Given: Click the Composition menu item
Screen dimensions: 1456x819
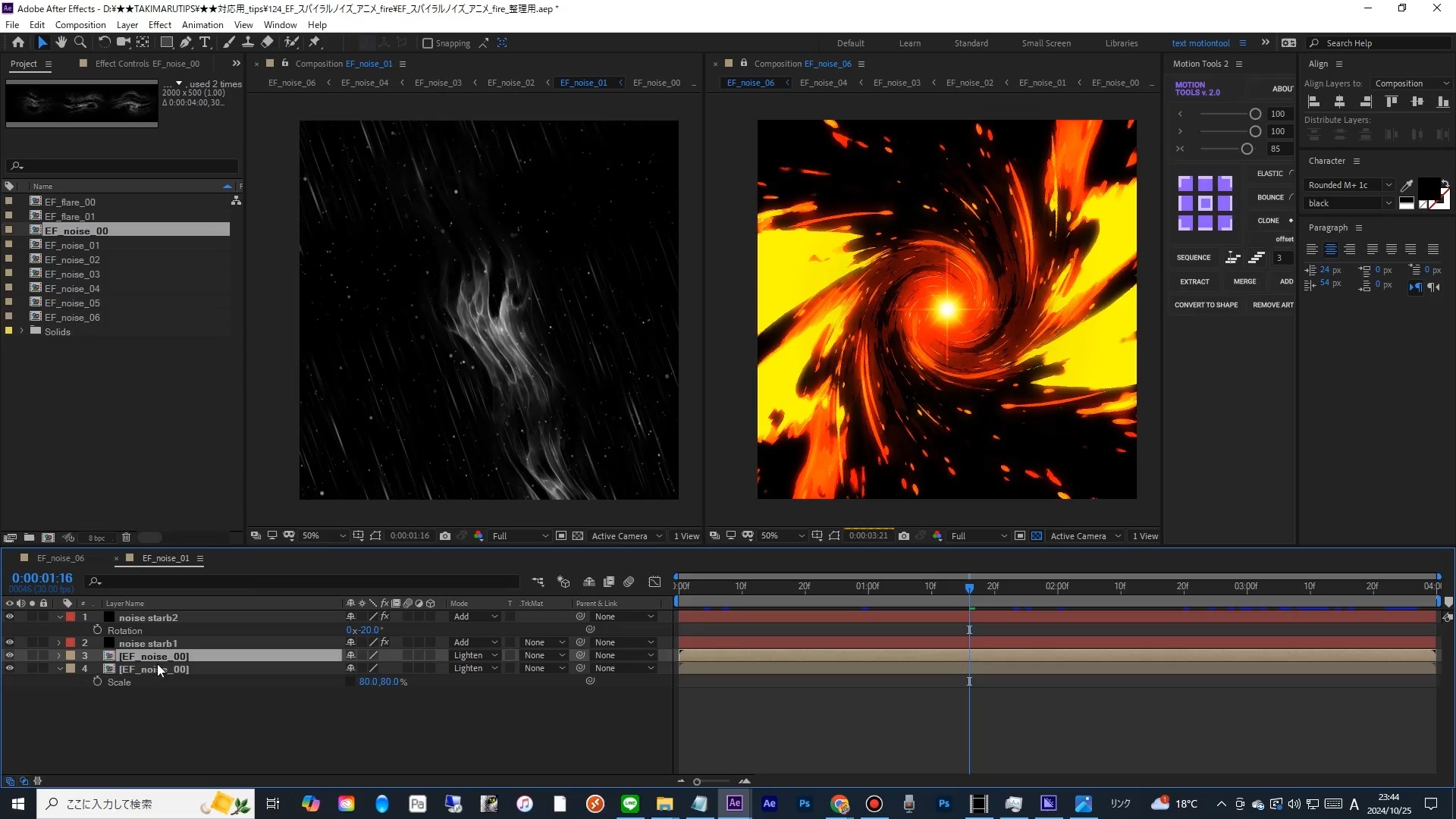Looking at the screenshot, I should tap(80, 25).
